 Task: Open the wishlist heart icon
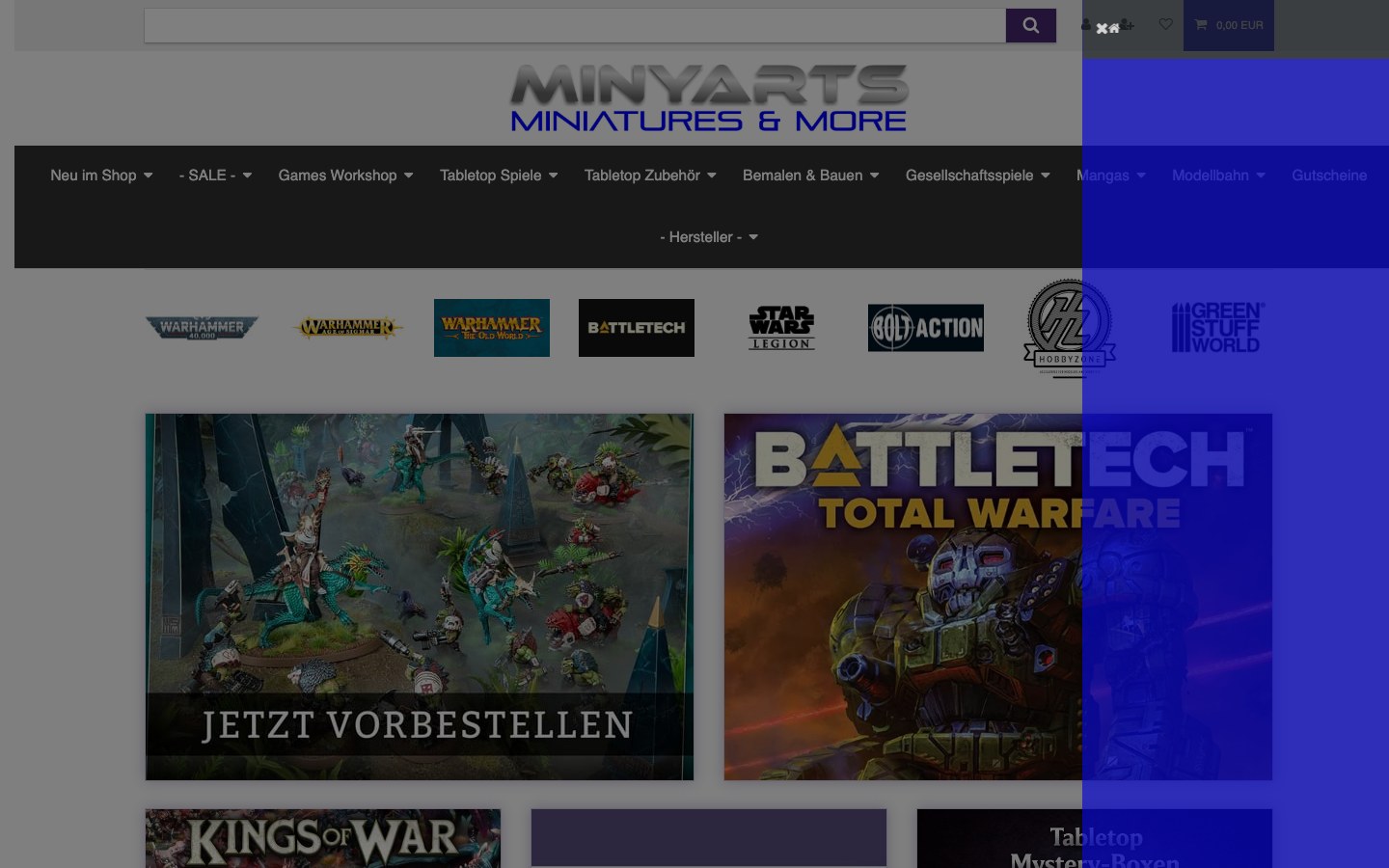(x=1166, y=24)
